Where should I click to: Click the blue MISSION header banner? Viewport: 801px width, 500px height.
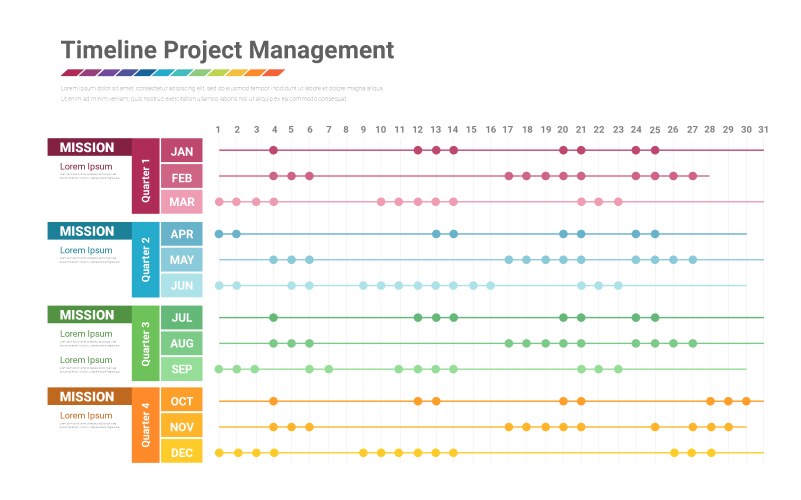tap(90, 231)
